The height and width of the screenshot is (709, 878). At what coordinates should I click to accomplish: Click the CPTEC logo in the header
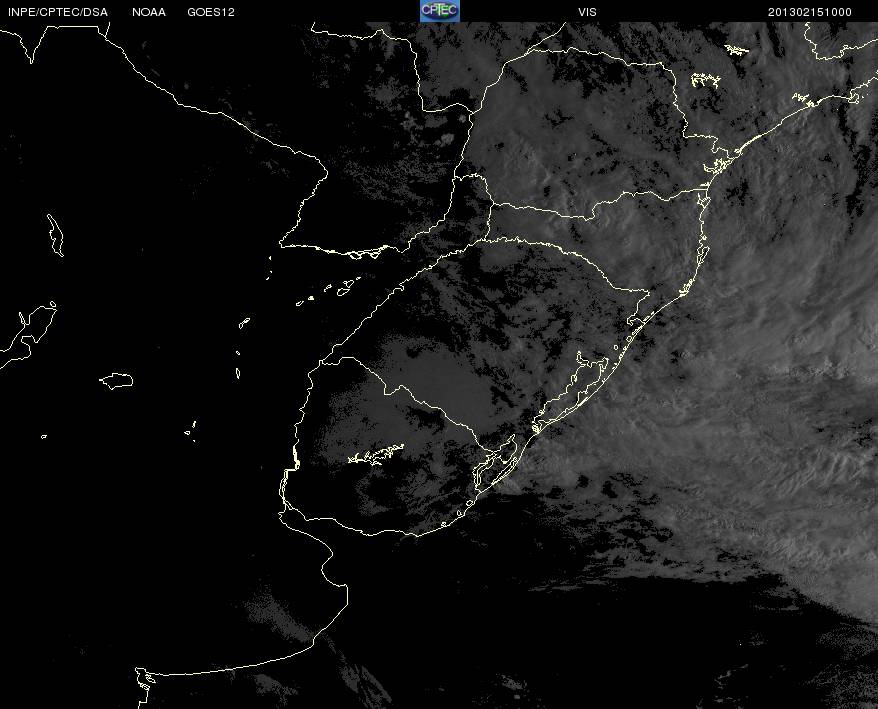coord(440,11)
